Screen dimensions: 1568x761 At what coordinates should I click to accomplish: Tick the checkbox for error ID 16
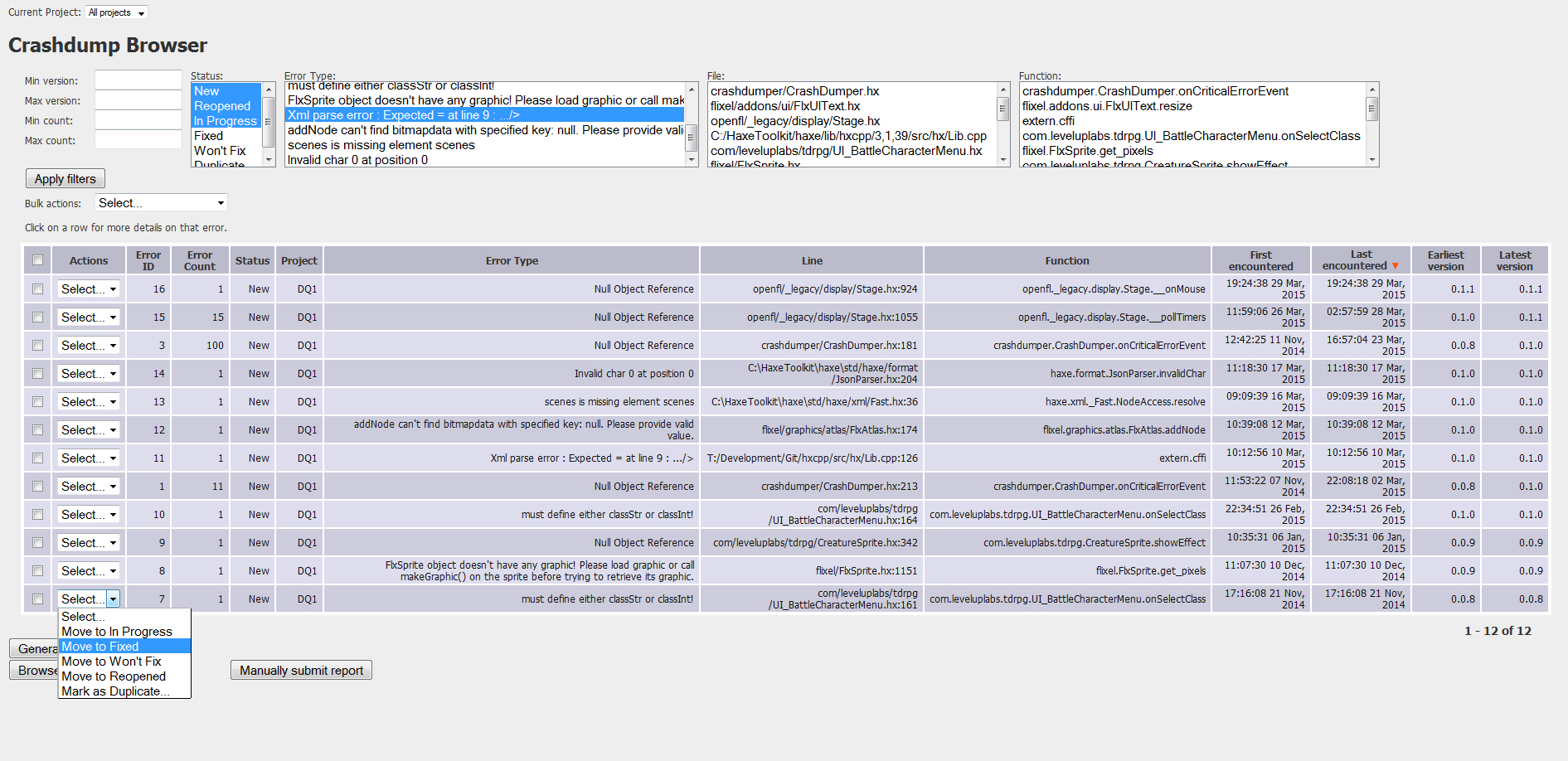(37, 289)
